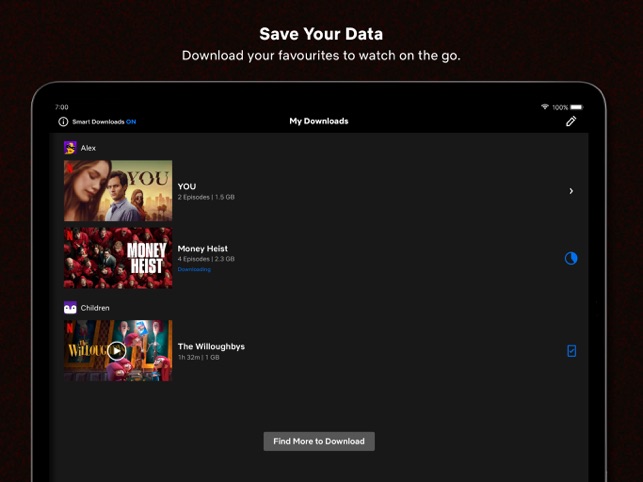Screen dimensions: 643x482
Task: Tap the Smart Downloads info icon
Action: pyautogui.click(x=63, y=122)
